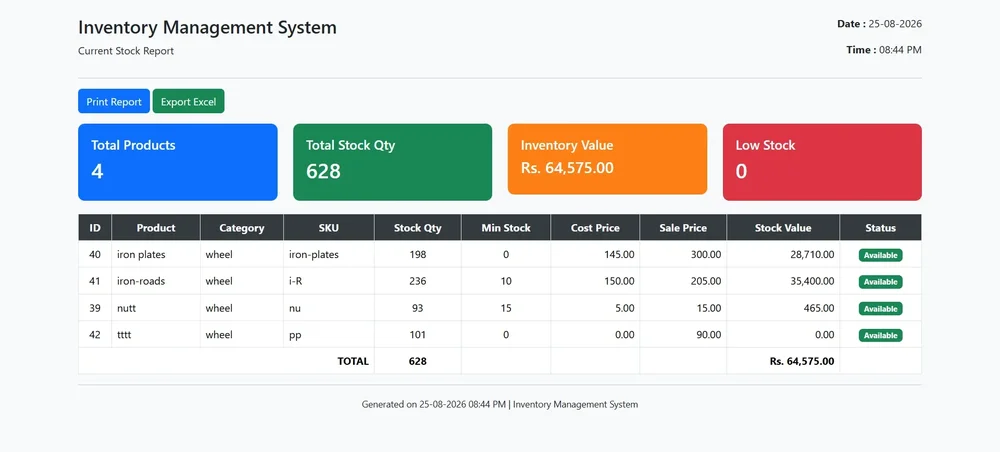Click the Time 08:44 PM text
The width and height of the screenshot is (1000, 452).
point(884,50)
